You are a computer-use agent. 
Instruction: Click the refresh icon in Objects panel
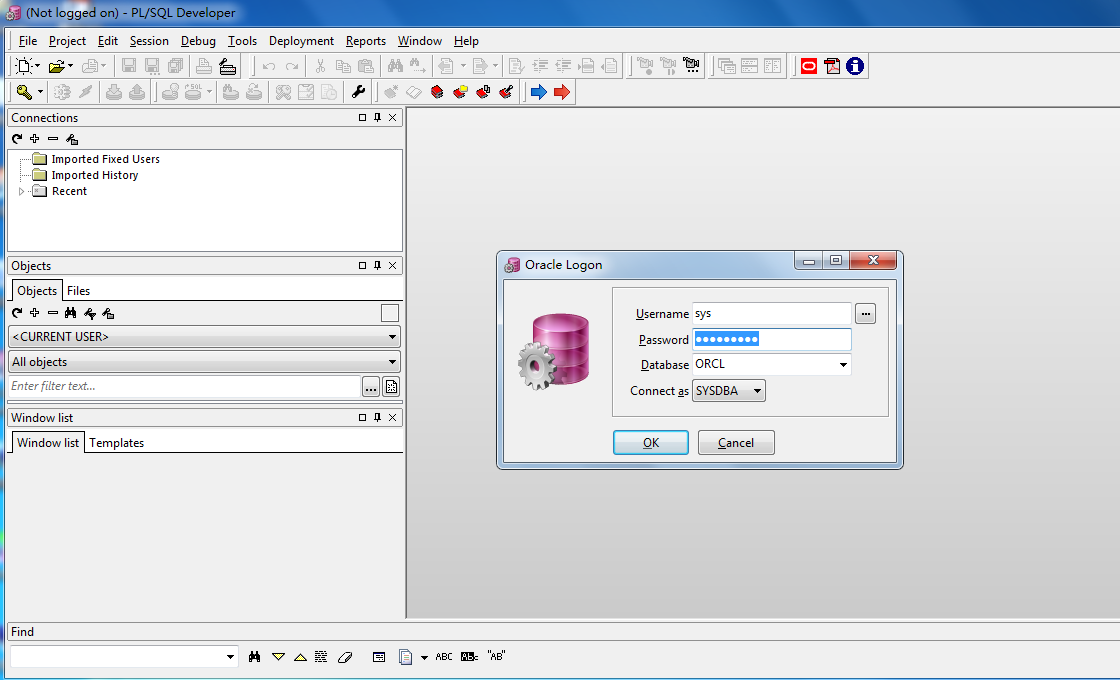pyautogui.click(x=17, y=313)
